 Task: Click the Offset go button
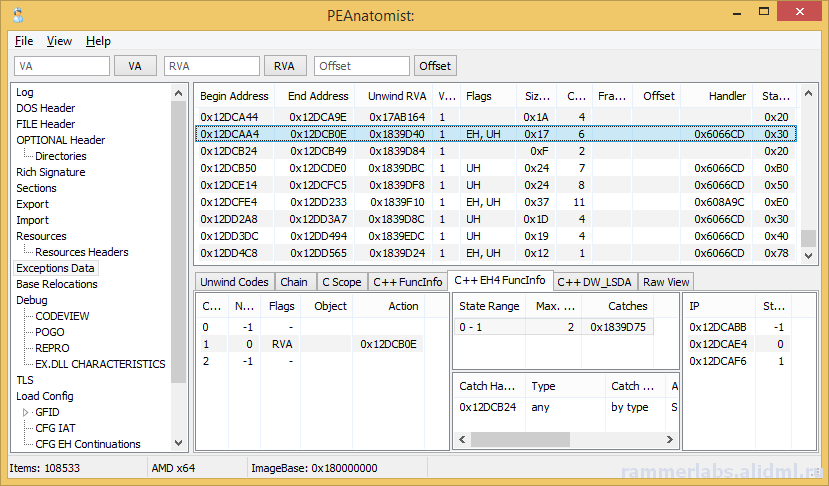[435, 66]
